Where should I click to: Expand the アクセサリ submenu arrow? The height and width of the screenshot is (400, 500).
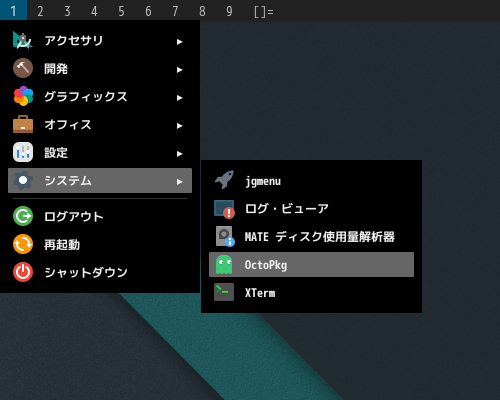coord(180,42)
